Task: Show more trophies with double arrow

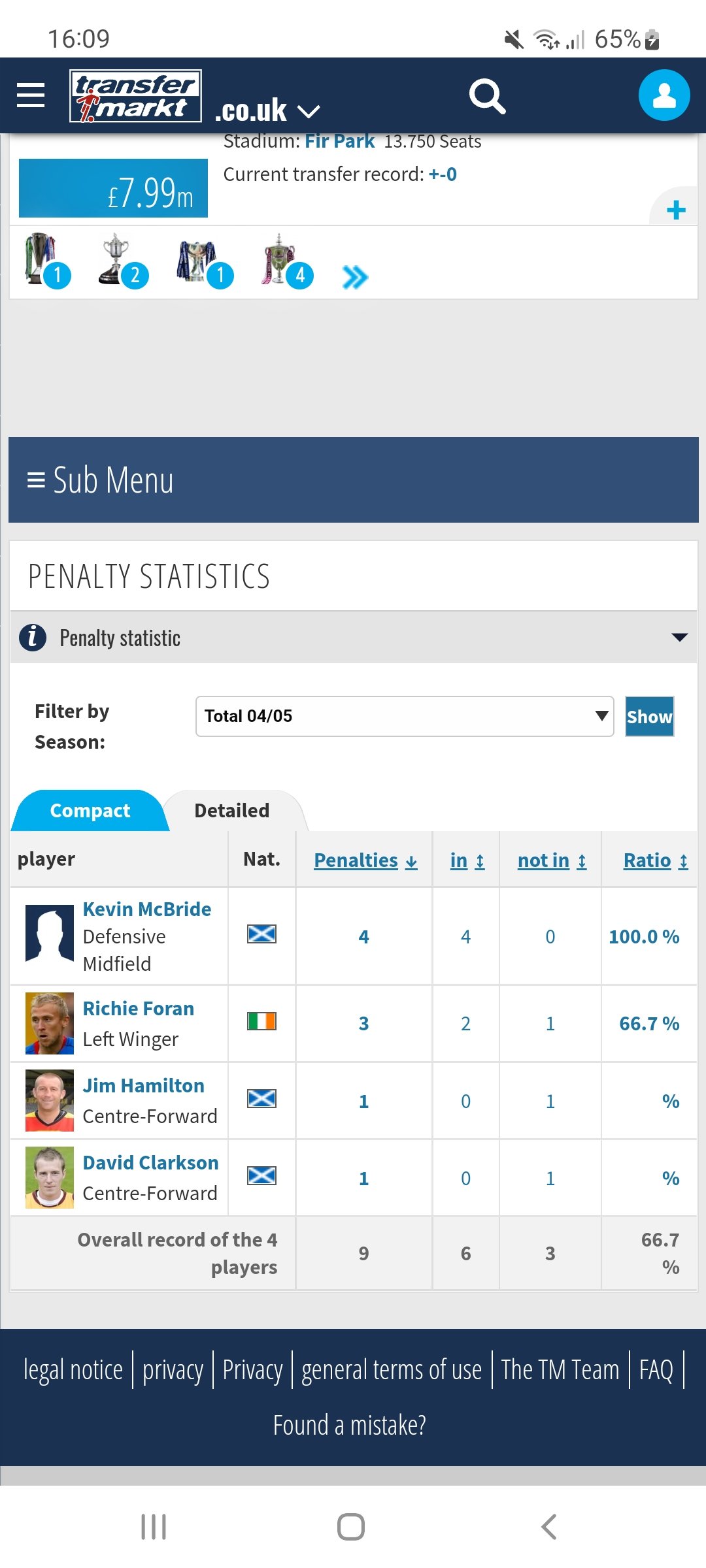Action: click(355, 278)
